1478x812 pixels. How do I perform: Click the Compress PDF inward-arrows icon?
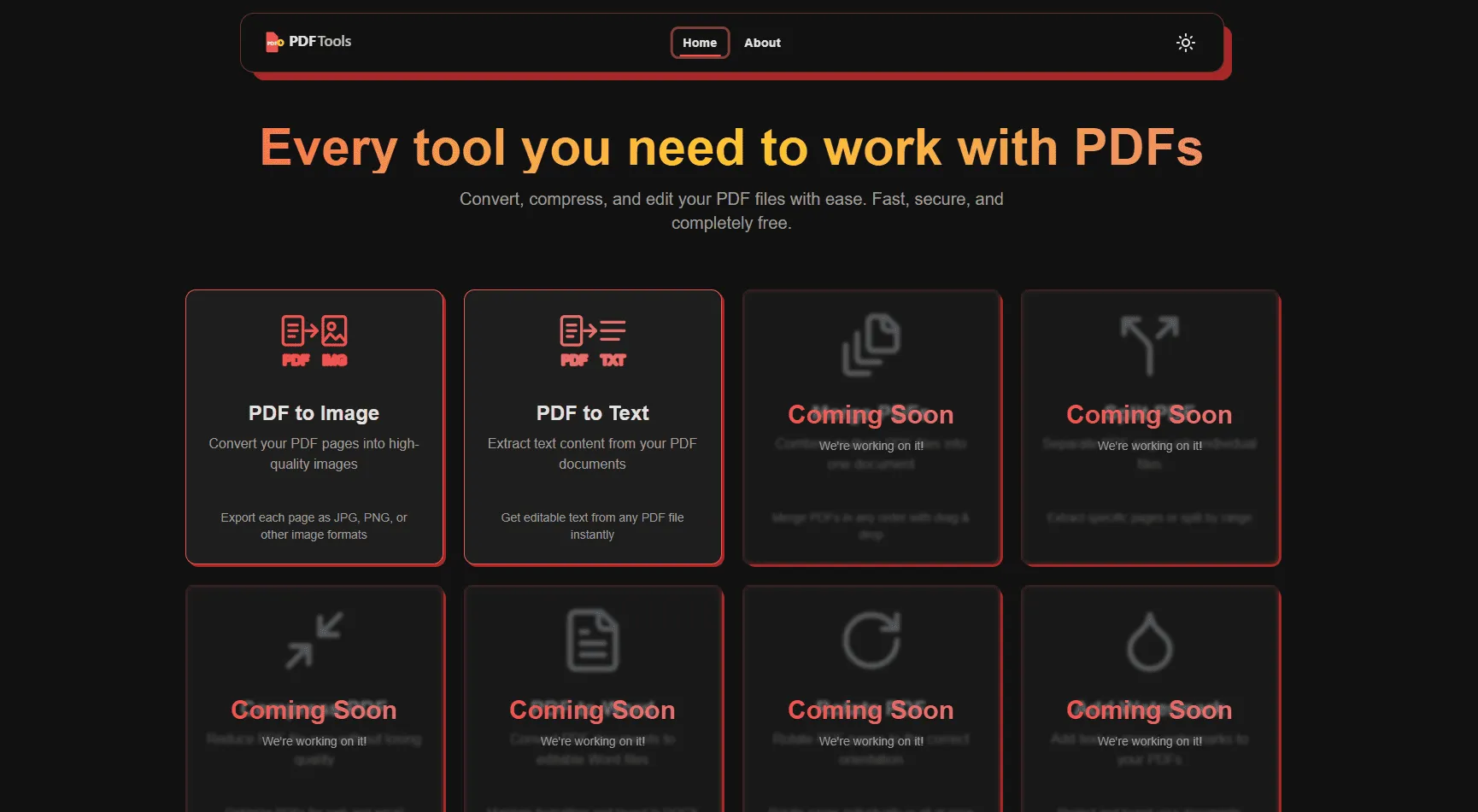pos(314,639)
